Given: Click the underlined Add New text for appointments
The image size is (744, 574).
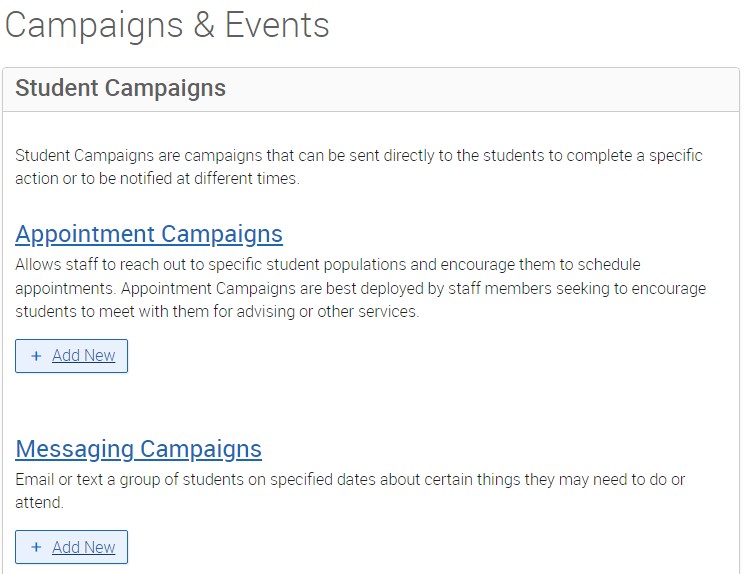Looking at the screenshot, I should pos(84,356).
